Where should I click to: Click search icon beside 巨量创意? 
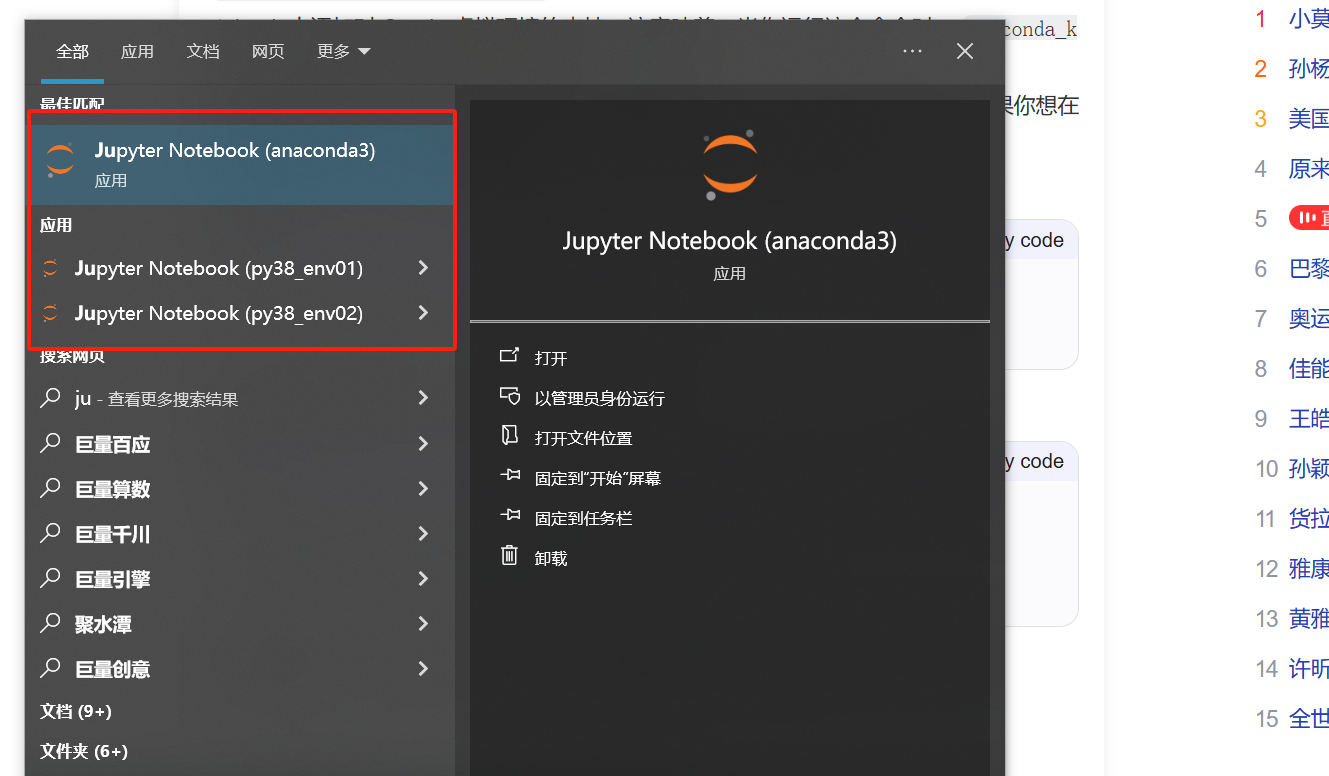point(50,668)
